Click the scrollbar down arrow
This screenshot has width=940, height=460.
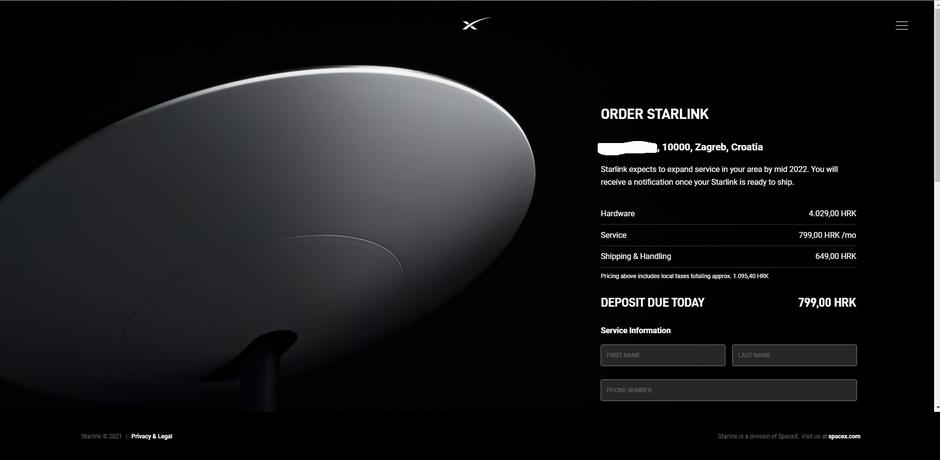[x=936, y=408]
